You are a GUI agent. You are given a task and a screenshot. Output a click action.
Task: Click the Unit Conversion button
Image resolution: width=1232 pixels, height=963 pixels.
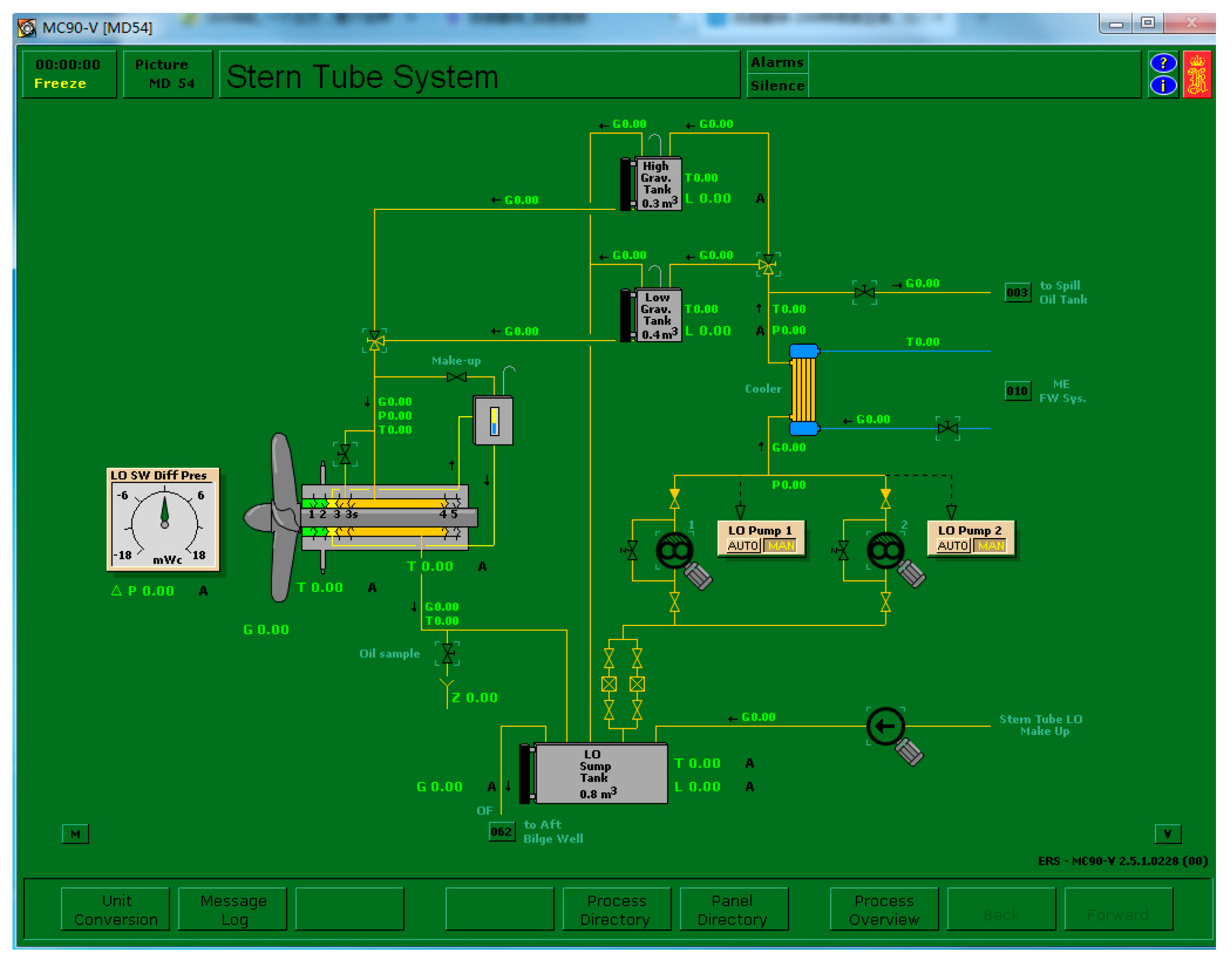pos(116,909)
